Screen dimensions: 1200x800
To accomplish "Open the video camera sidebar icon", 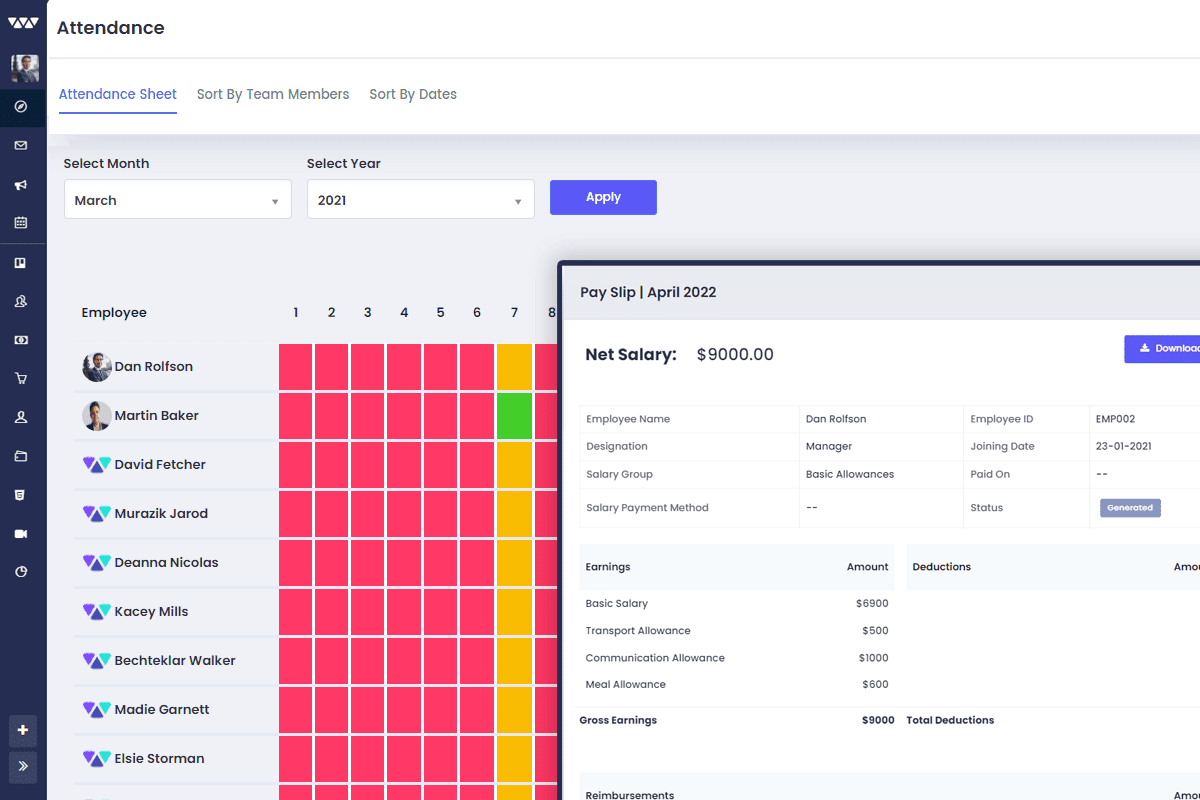I will [x=21, y=534].
